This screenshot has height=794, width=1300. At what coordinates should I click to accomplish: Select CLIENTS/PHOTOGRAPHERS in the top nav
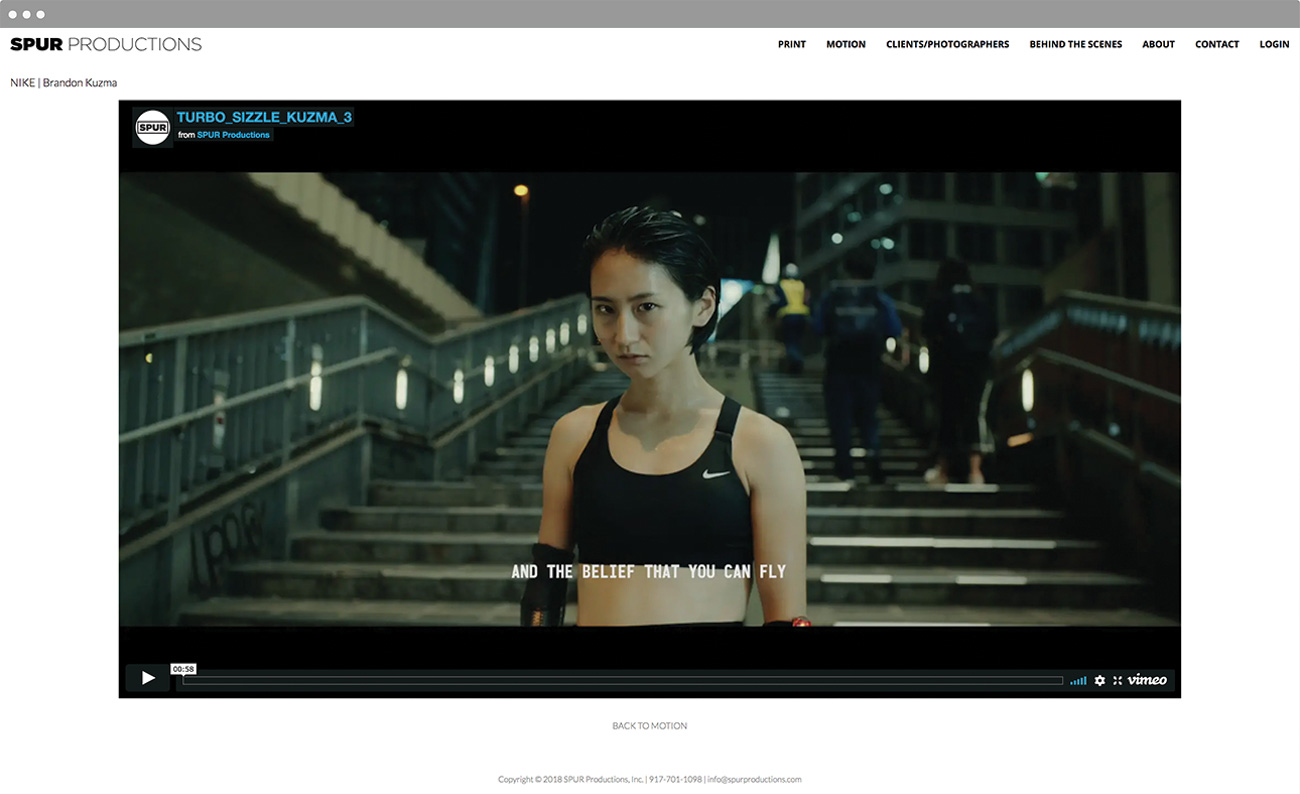[947, 44]
